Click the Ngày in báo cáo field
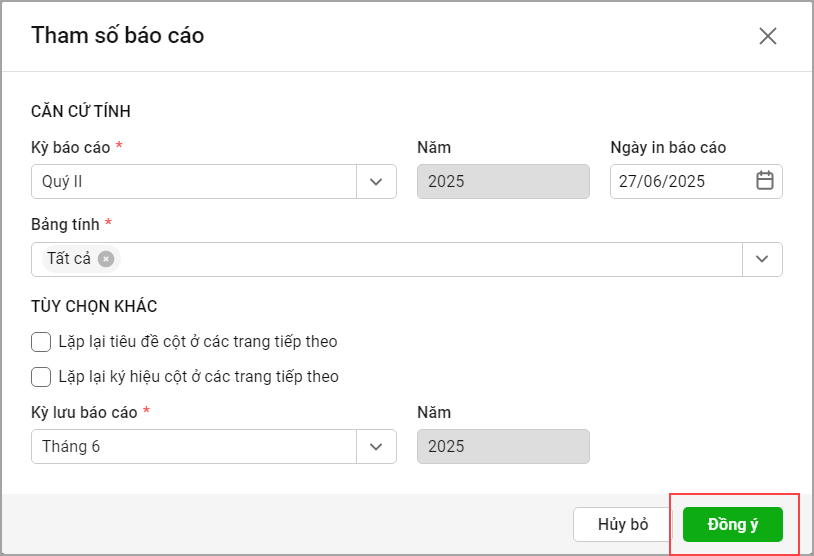The height and width of the screenshot is (556, 814). 680,182
